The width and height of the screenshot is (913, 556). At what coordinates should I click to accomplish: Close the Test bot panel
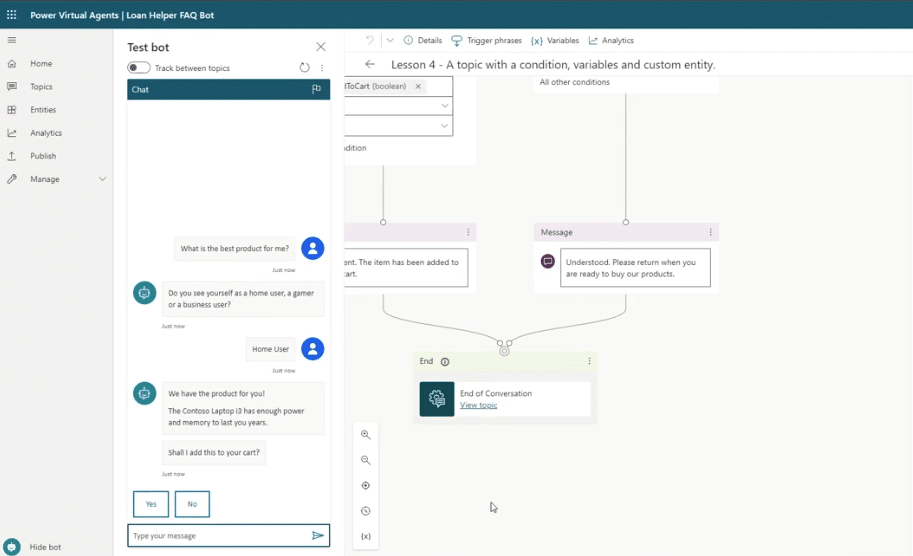tap(321, 47)
